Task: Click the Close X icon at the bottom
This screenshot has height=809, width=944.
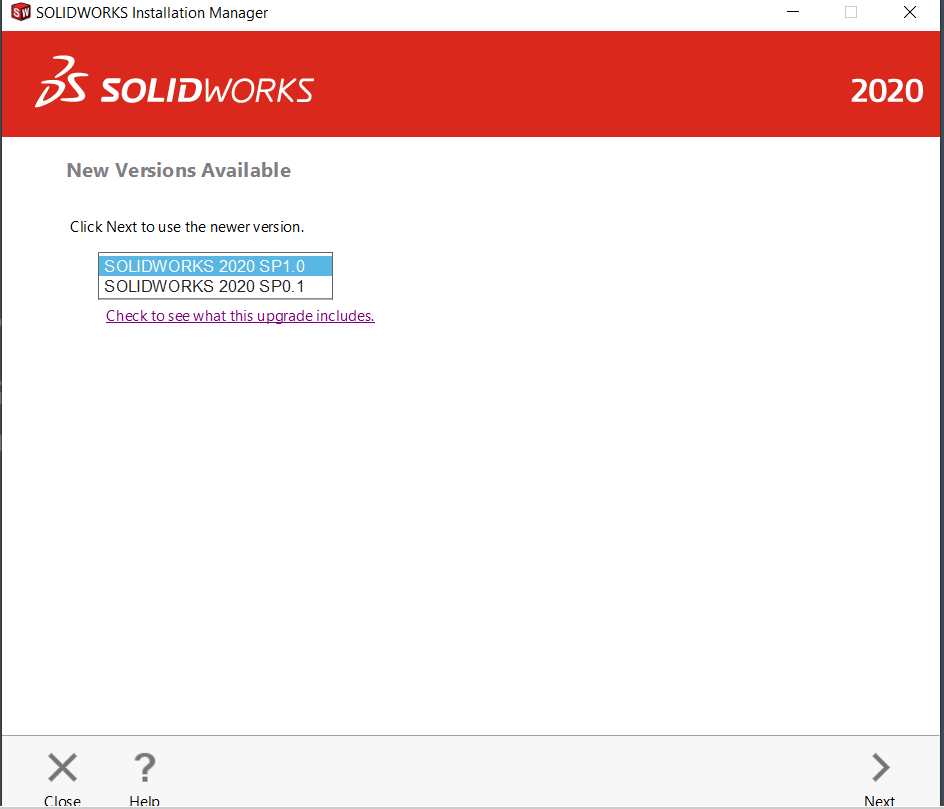Action: pos(63,767)
